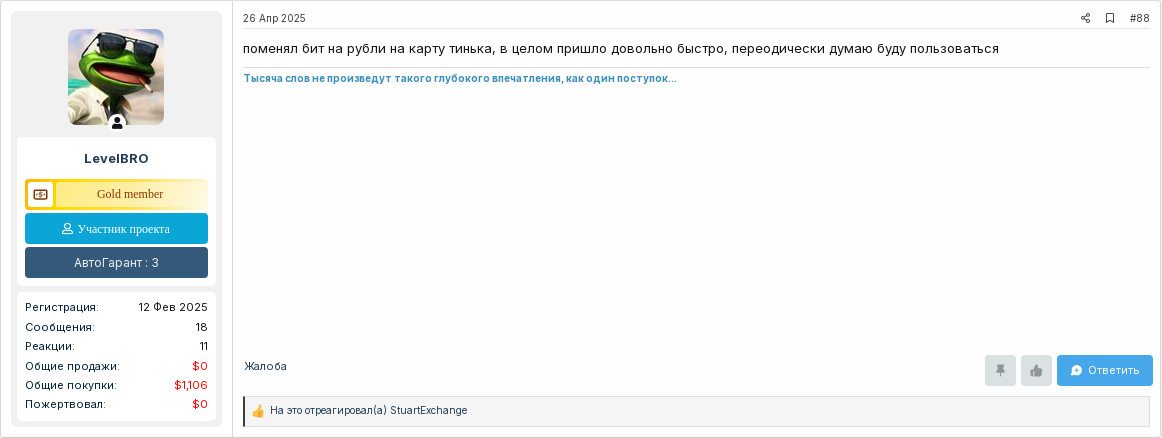Open StuartExchange profile from reactions
1162x438 pixels.
(428, 411)
